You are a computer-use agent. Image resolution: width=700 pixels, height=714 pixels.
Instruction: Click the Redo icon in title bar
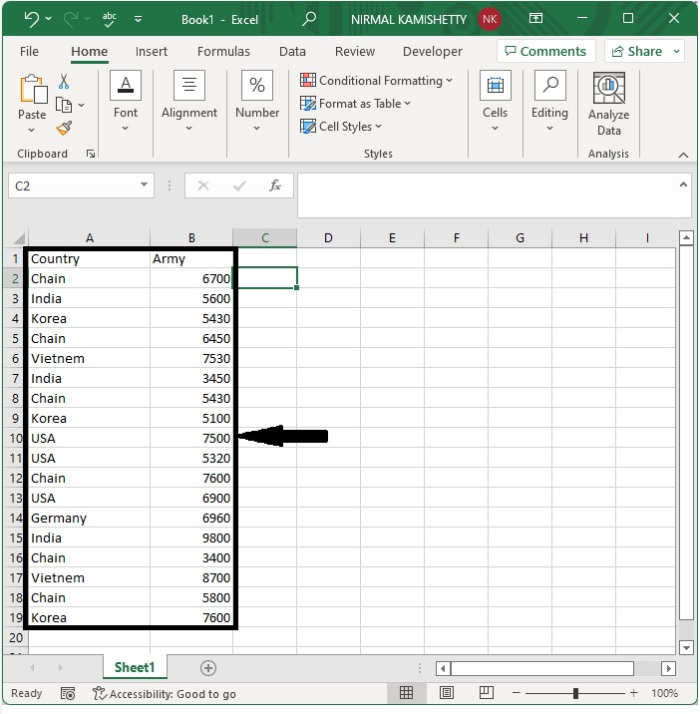point(71,19)
